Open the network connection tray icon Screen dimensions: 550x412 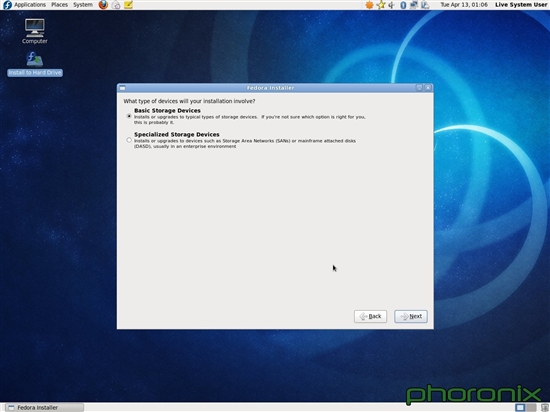(x=414, y=5)
